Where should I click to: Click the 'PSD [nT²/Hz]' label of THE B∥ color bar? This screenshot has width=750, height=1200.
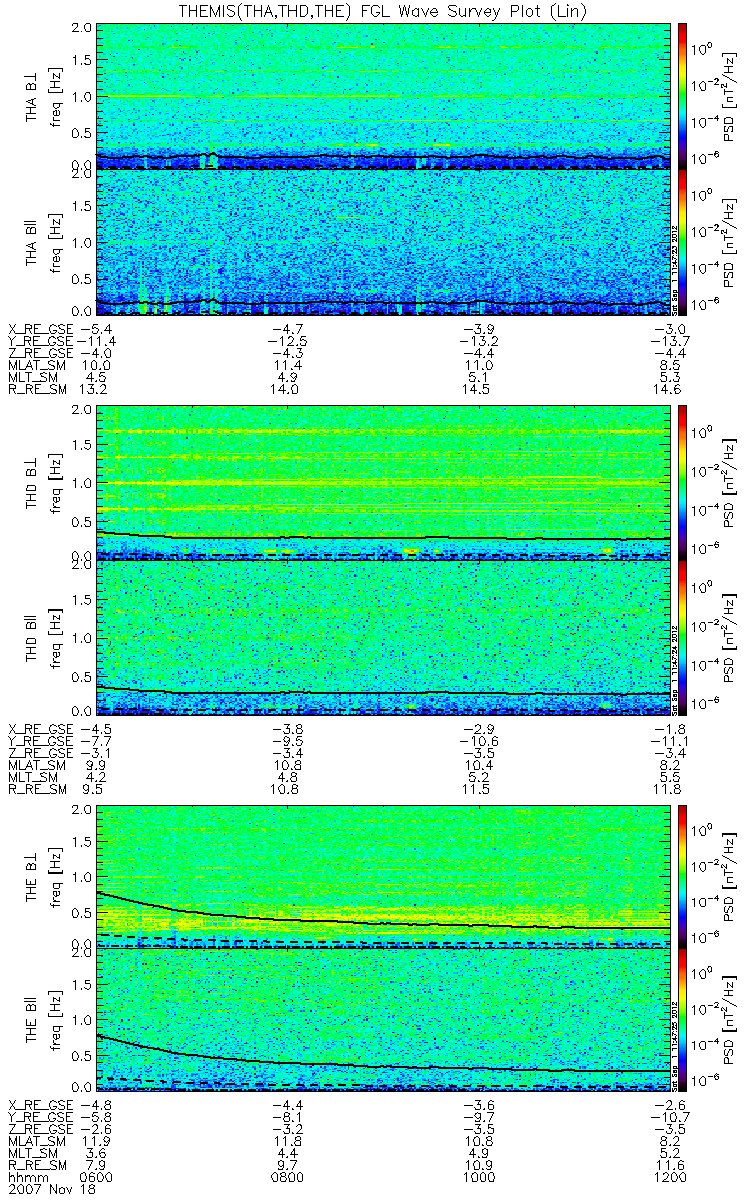729,1020
